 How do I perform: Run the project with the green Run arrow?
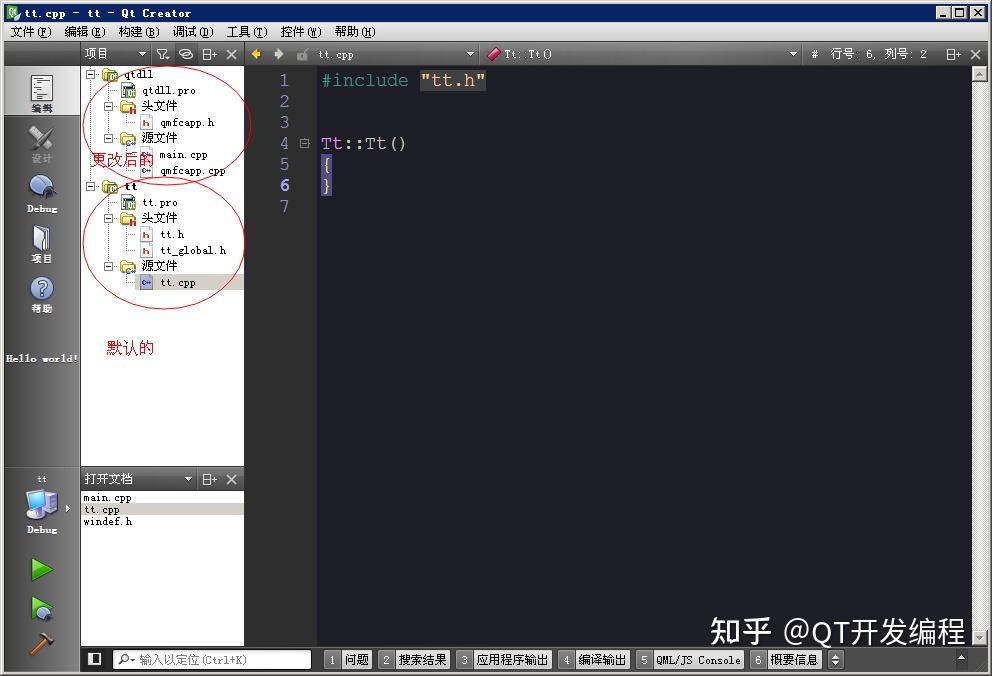pos(42,568)
